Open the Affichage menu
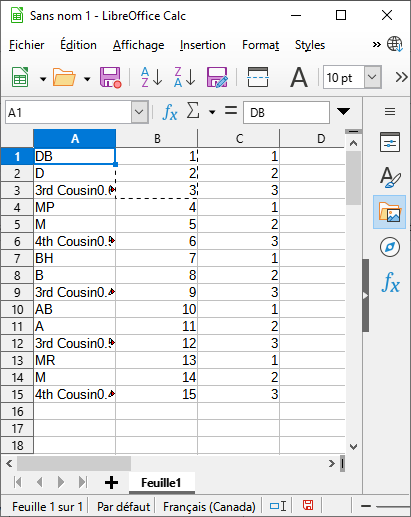 tap(138, 45)
